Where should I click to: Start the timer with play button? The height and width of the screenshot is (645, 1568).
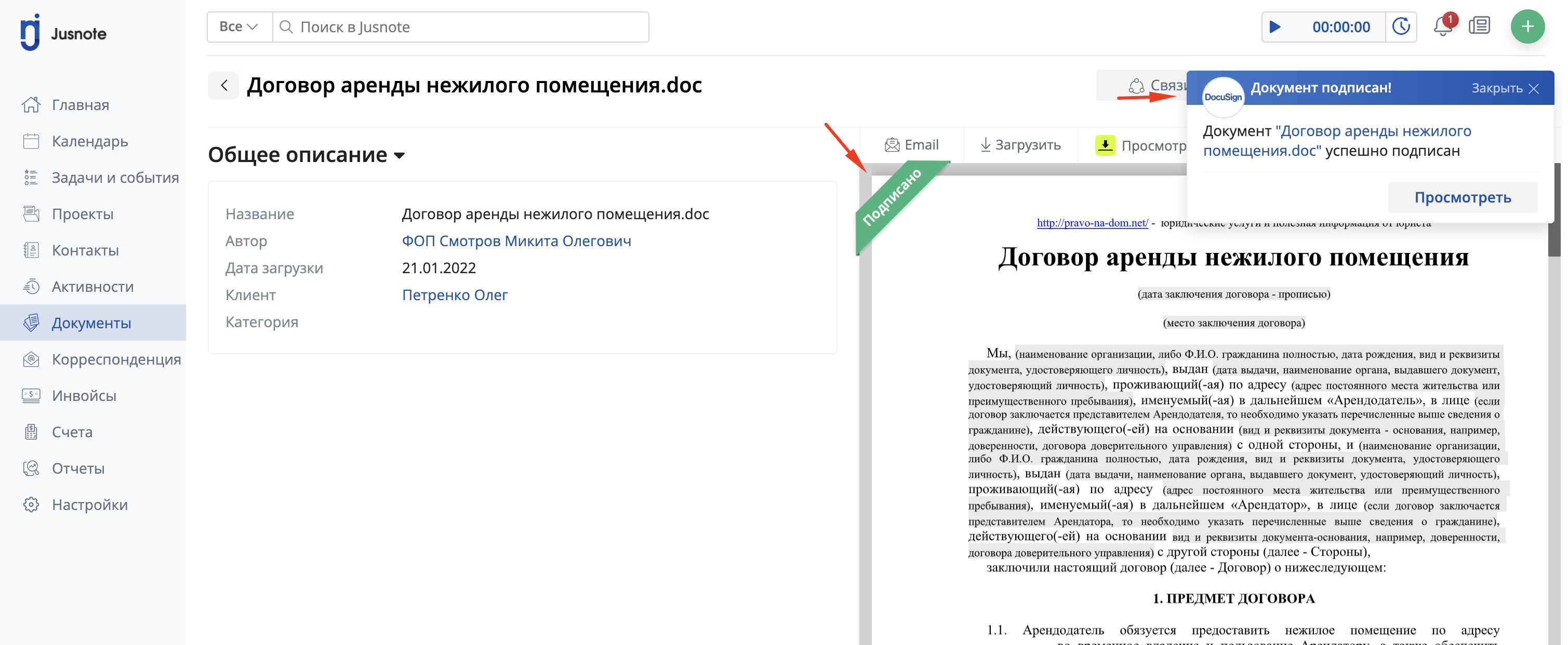pos(1275,27)
